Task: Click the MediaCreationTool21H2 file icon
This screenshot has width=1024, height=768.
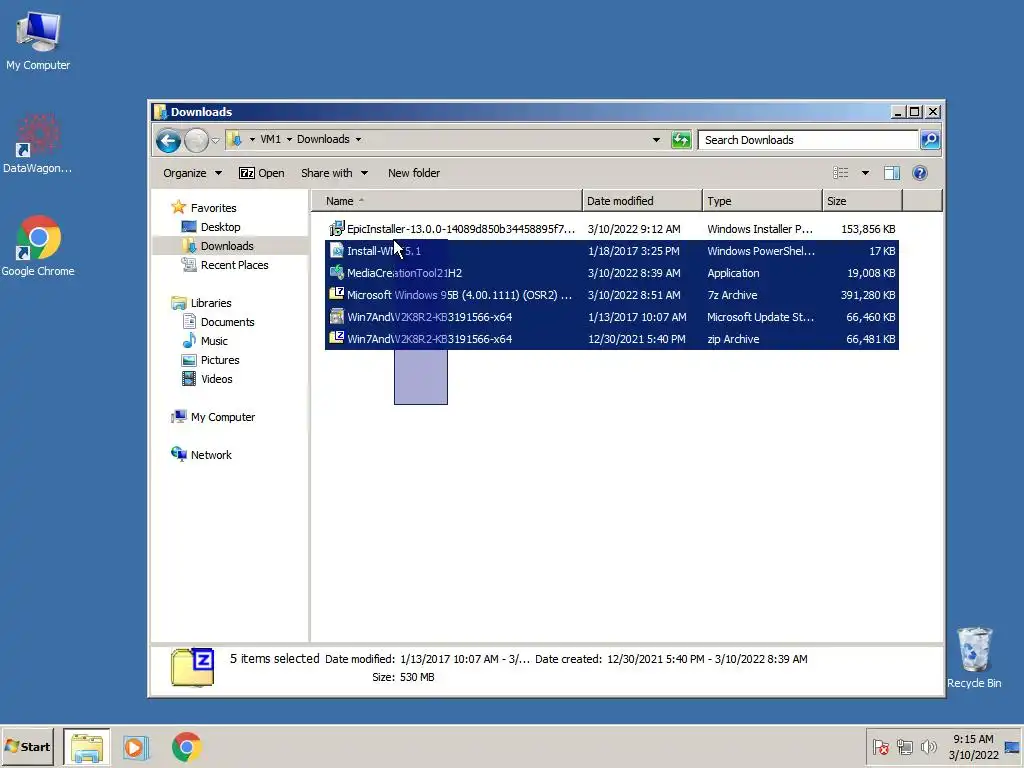Action: (336, 273)
